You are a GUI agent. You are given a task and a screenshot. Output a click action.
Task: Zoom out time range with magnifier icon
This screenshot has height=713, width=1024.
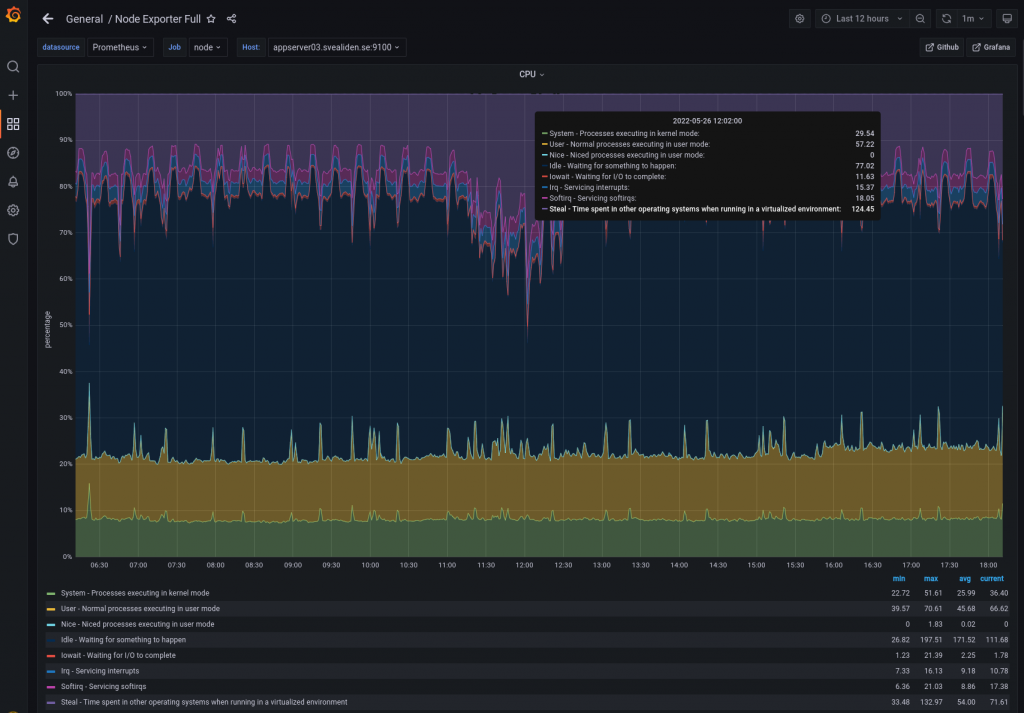(x=920, y=19)
